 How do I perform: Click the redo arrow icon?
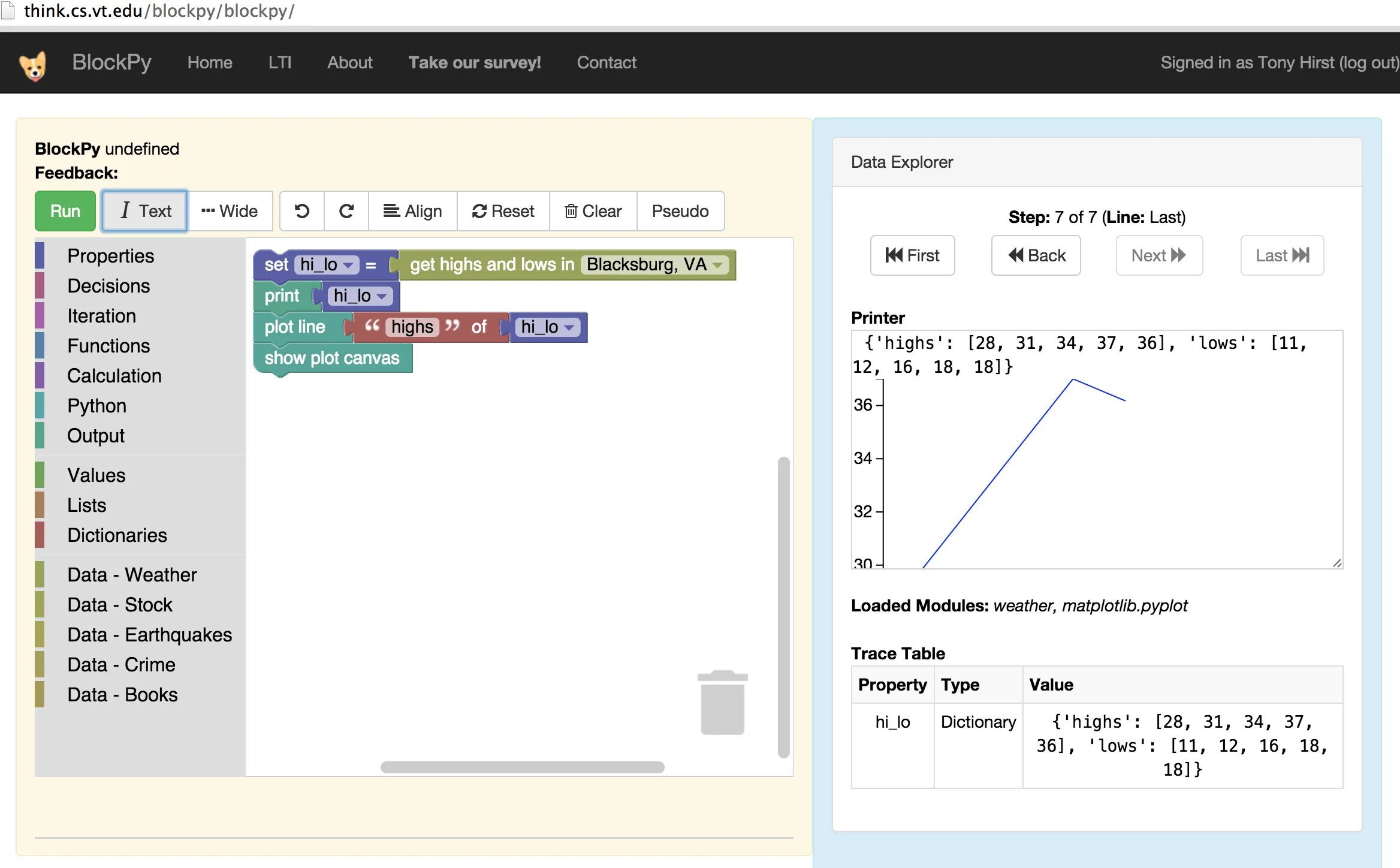click(346, 211)
